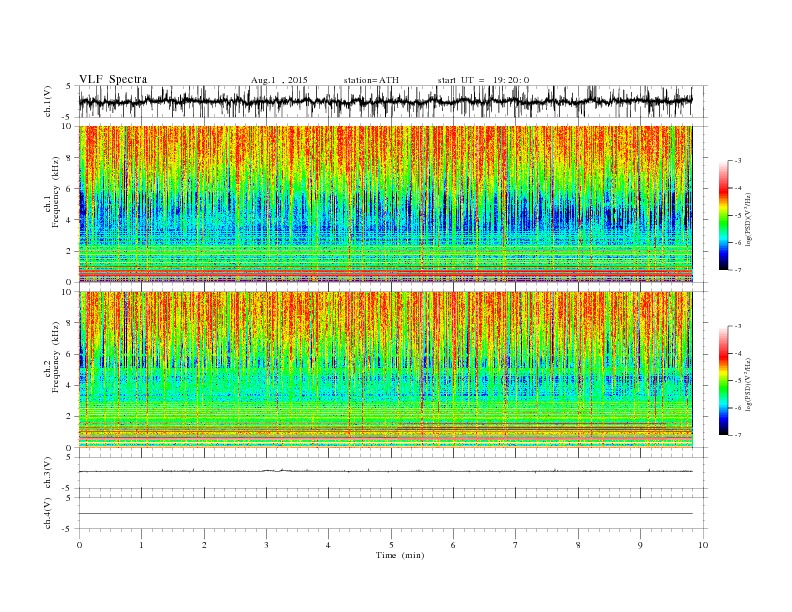This screenshot has width=792, height=612.
Task: Click inside the ch.2 spectrogram panel
Action: 386,370
